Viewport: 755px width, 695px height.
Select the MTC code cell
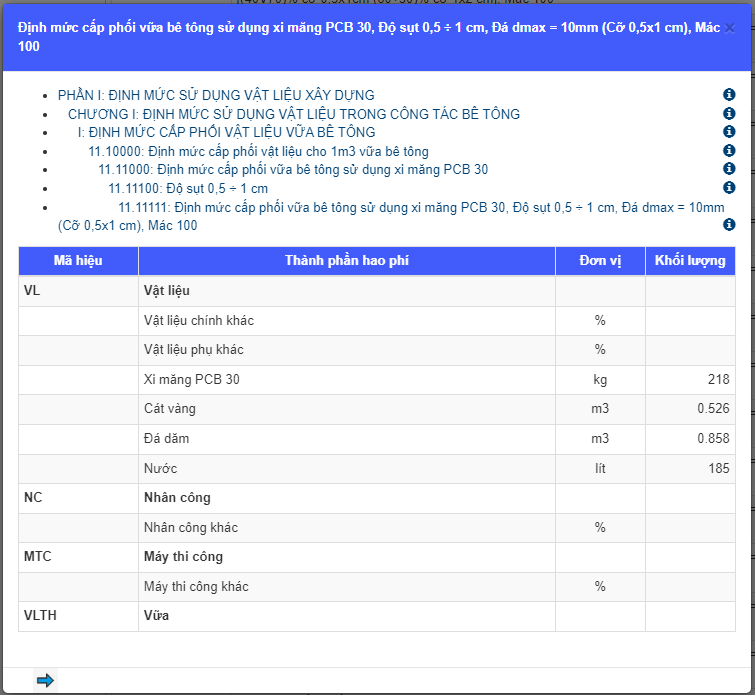[x=78, y=557]
